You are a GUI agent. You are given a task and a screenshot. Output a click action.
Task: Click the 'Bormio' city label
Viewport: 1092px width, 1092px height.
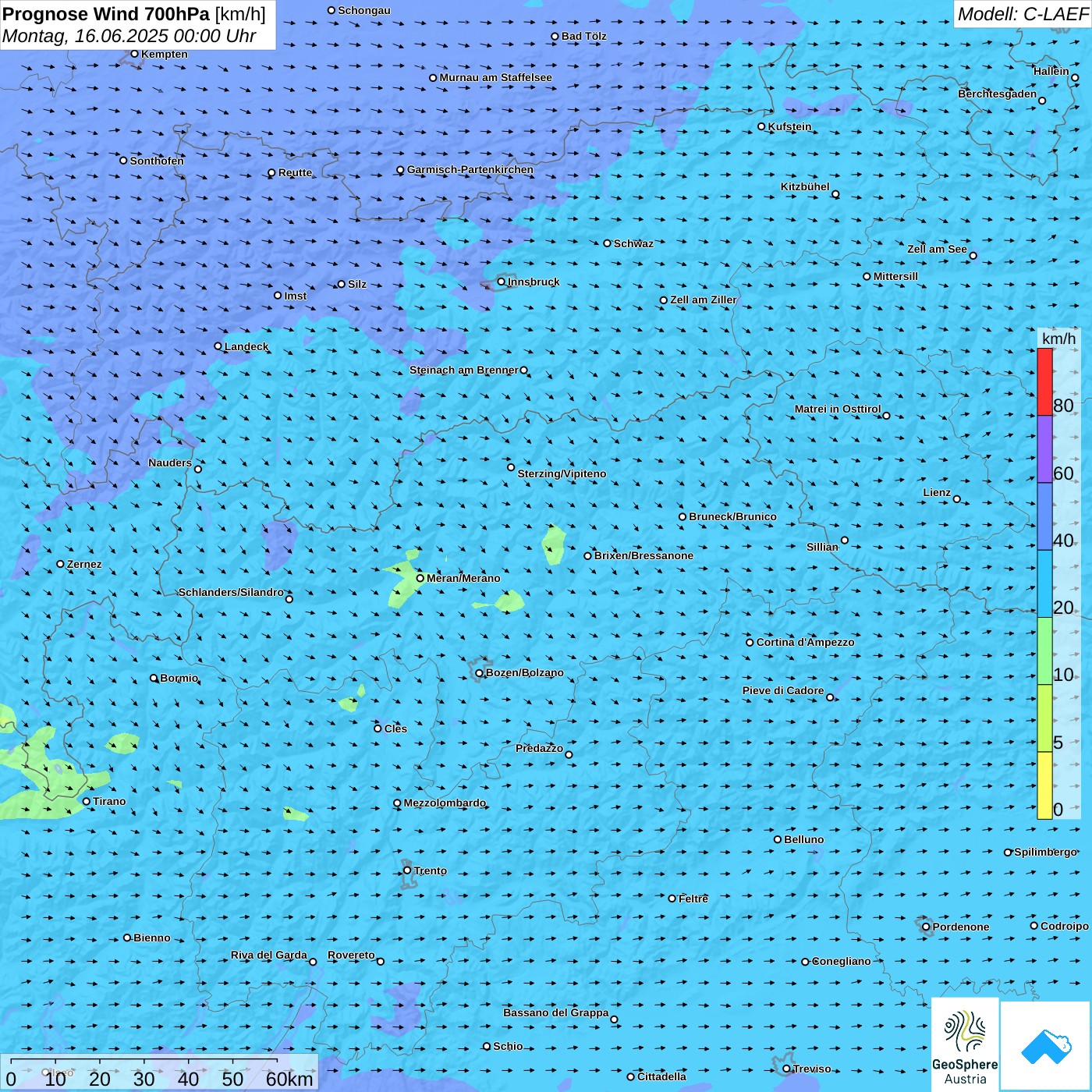[x=179, y=678]
